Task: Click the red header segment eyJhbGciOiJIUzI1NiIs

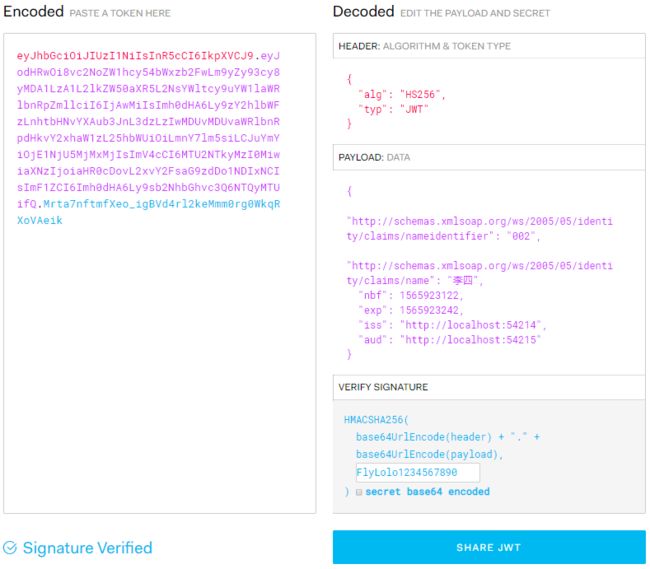Action: [135, 56]
